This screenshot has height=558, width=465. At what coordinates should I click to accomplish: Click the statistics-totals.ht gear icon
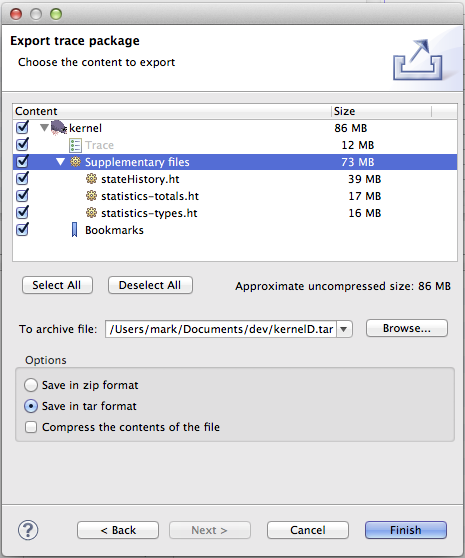(91, 196)
